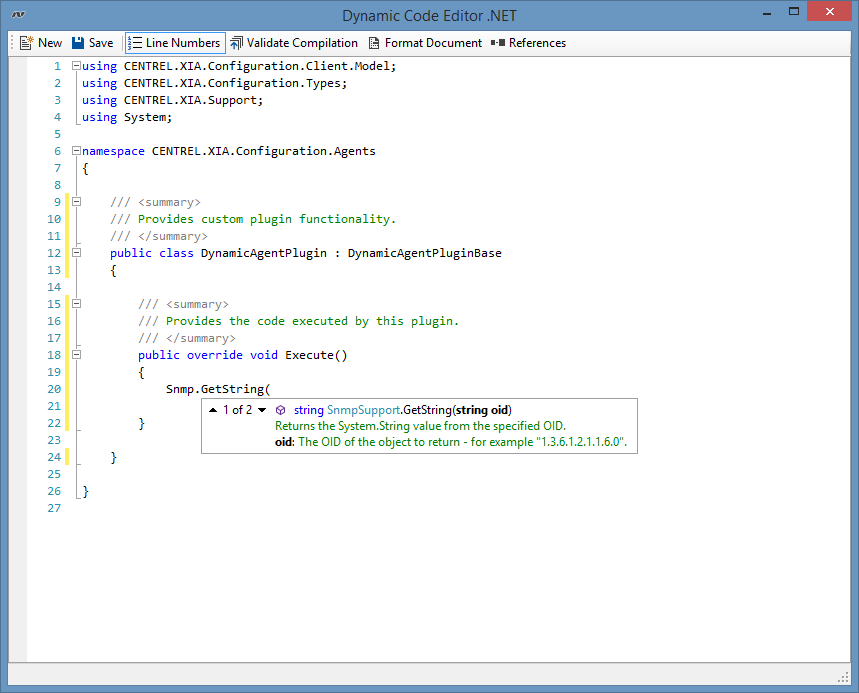Show next overload with down arrow

(262, 410)
